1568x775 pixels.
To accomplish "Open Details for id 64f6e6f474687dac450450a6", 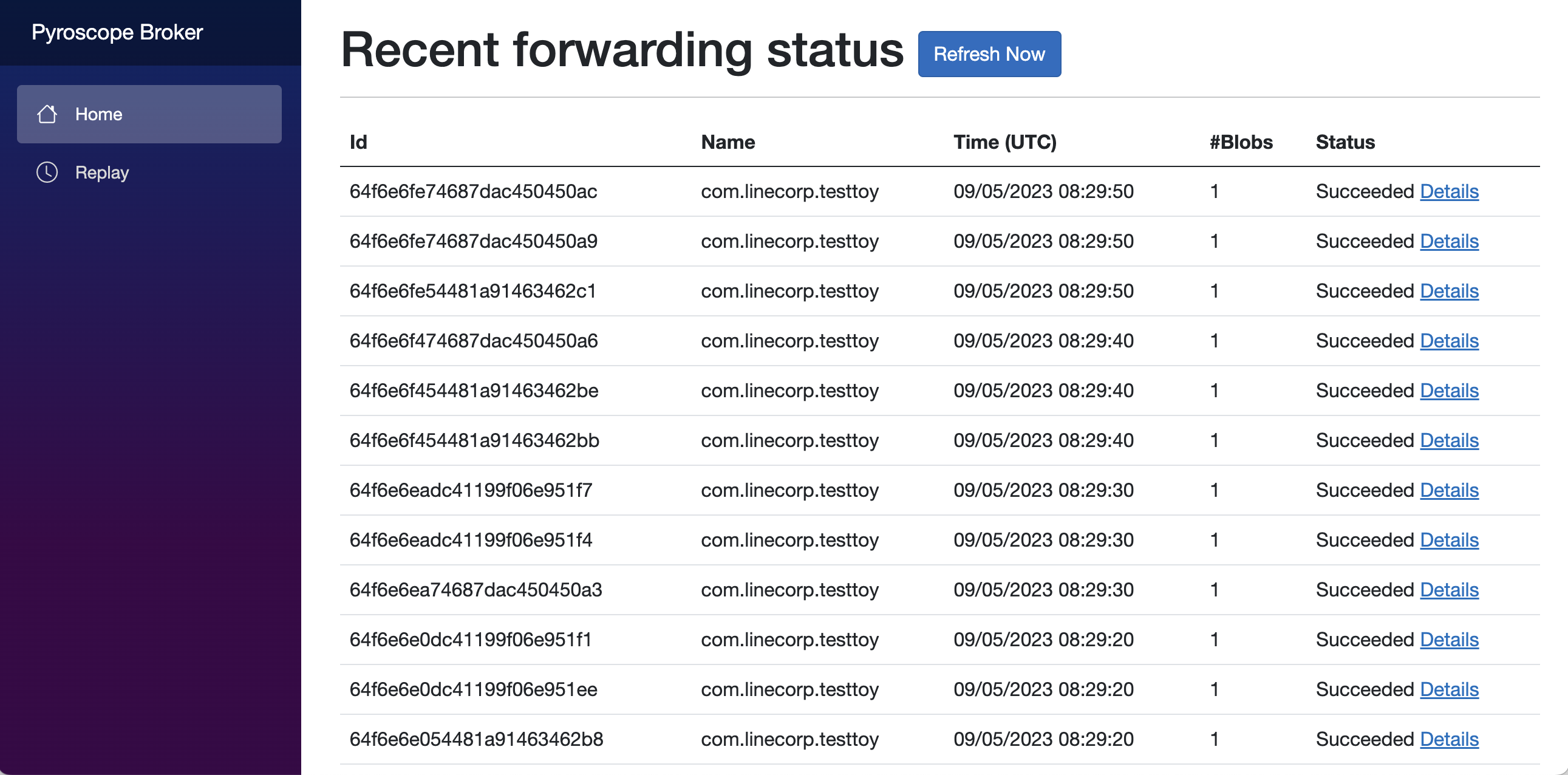I will click(1449, 341).
